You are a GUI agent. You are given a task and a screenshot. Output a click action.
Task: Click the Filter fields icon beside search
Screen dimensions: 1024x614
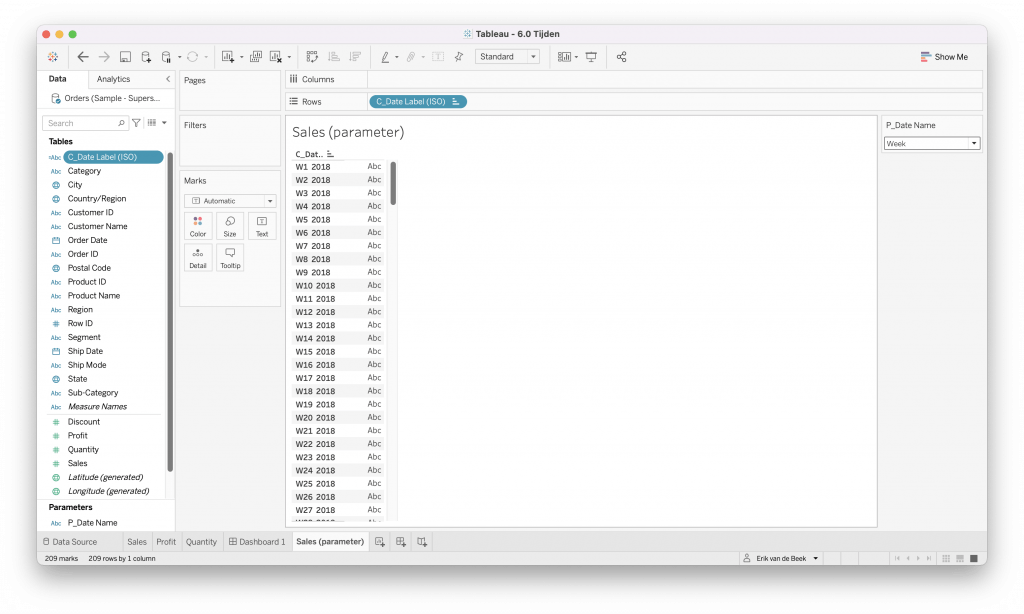pyautogui.click(x=137, y=123)
